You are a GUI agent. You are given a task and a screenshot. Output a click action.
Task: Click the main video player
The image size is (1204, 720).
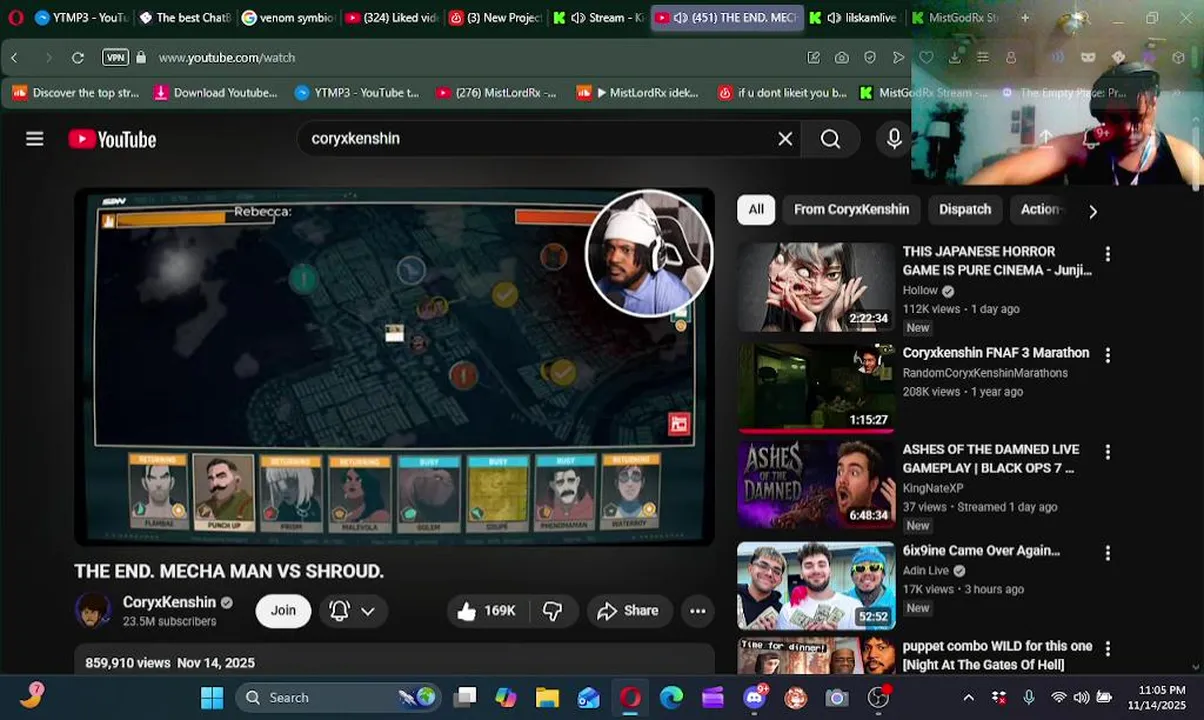[x=395, y=367]
